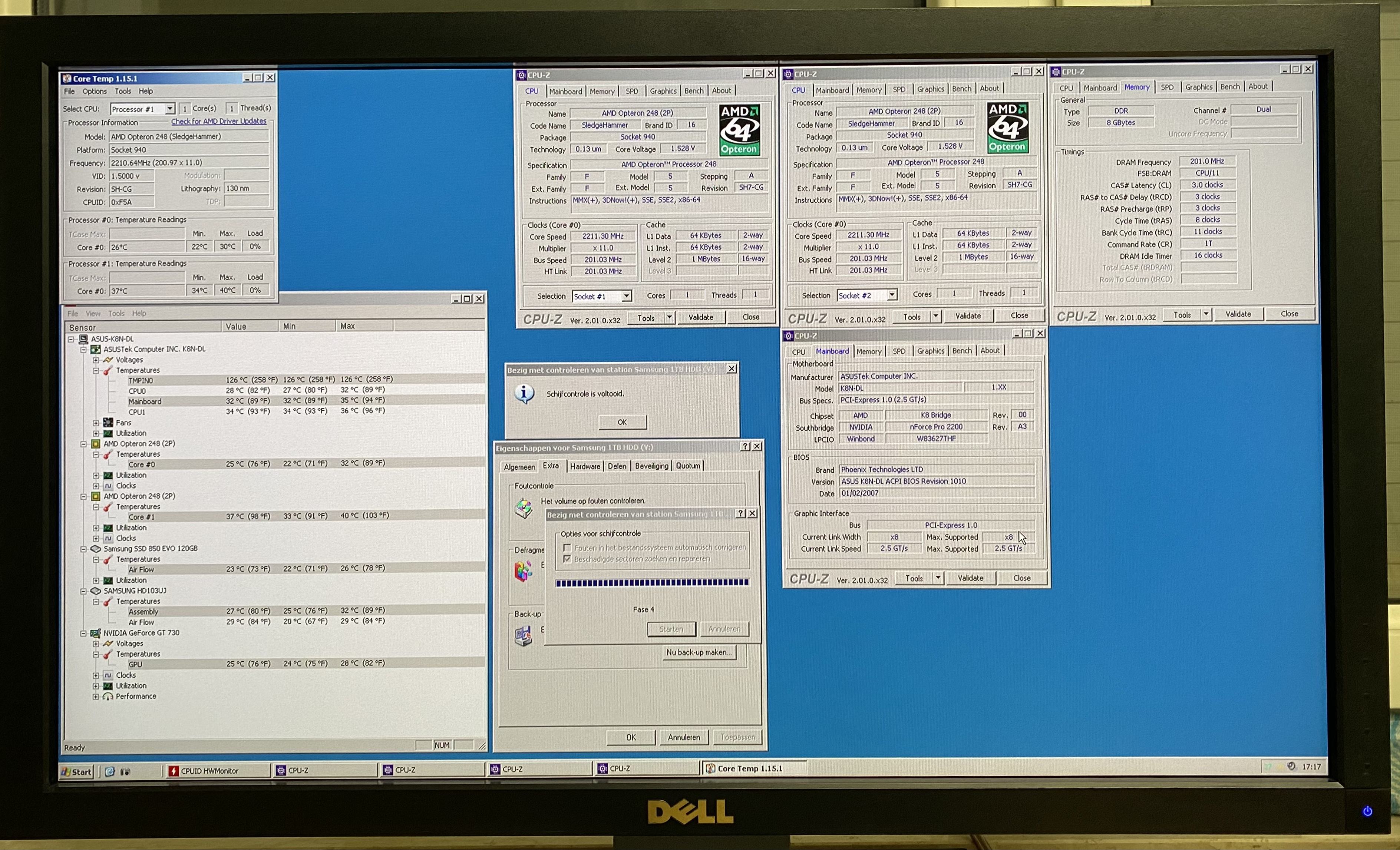
Task: Click OK in the Schijfcontrole is voltooid dialog
Action: pyautogui.click(x=622, y=422)
